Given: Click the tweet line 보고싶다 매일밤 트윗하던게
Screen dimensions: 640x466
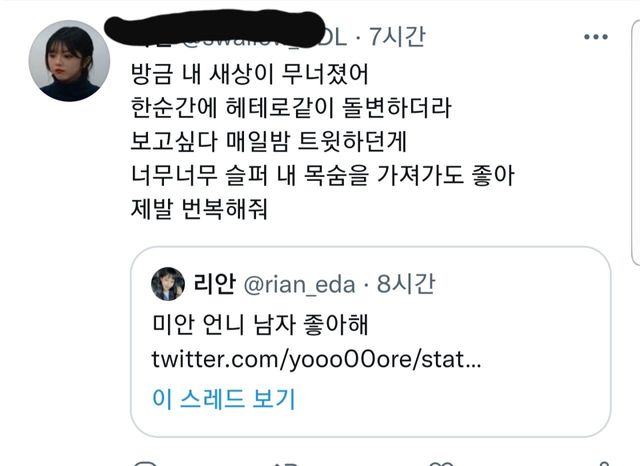Looking at the screenshot, I should (269, 142).
